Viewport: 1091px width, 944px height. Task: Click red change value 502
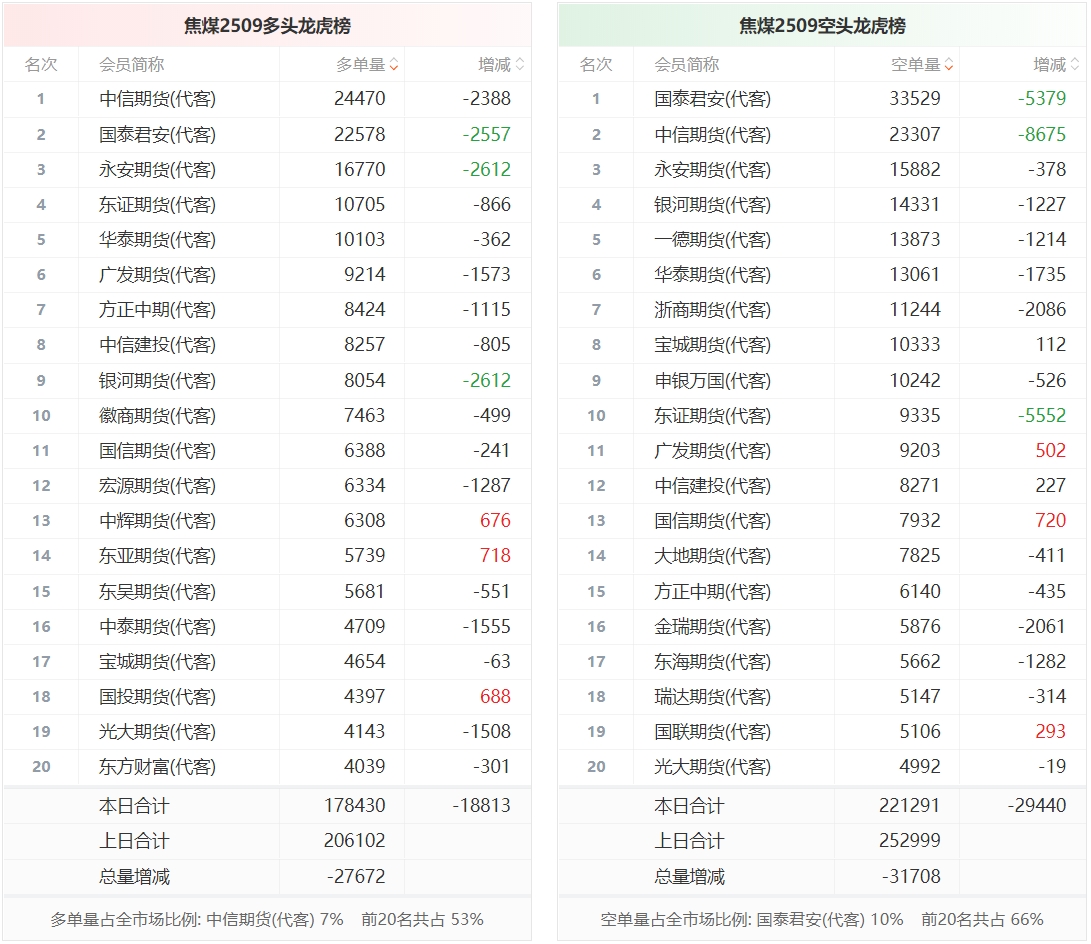pos(1051,451)
